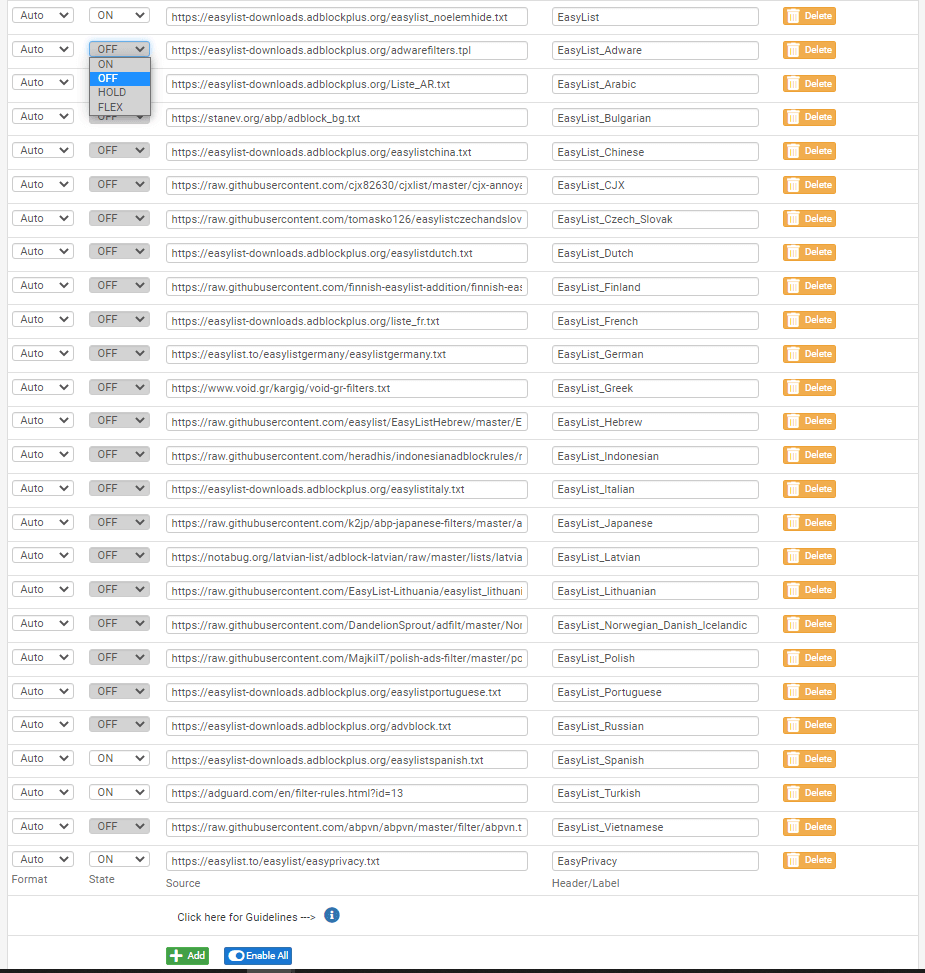Open State dropdown for EasyPrivacy row
This screenshot has width=925, height=973.
point(119,860)
